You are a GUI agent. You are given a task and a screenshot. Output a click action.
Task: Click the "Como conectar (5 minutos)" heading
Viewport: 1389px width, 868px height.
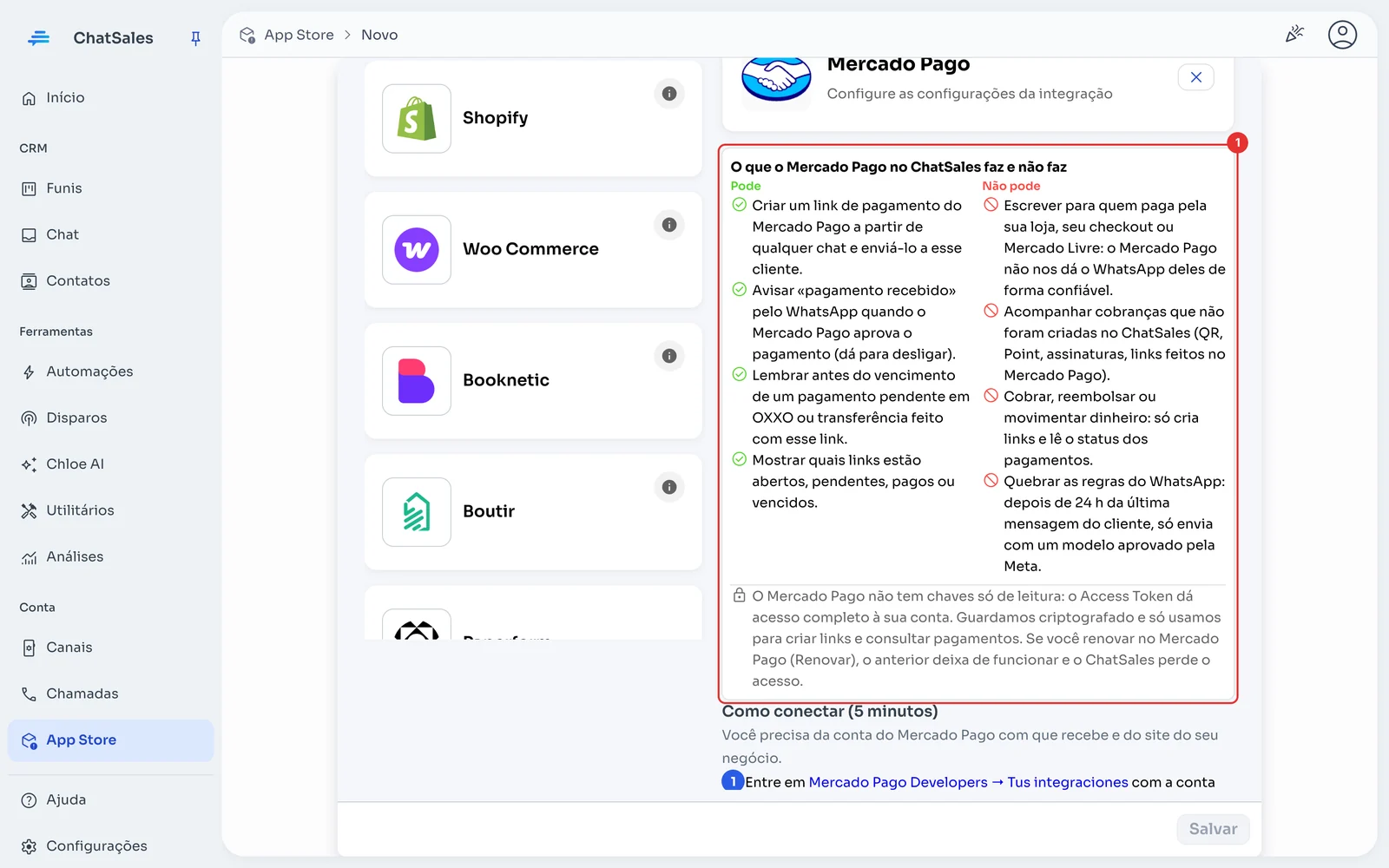(830, 711)
